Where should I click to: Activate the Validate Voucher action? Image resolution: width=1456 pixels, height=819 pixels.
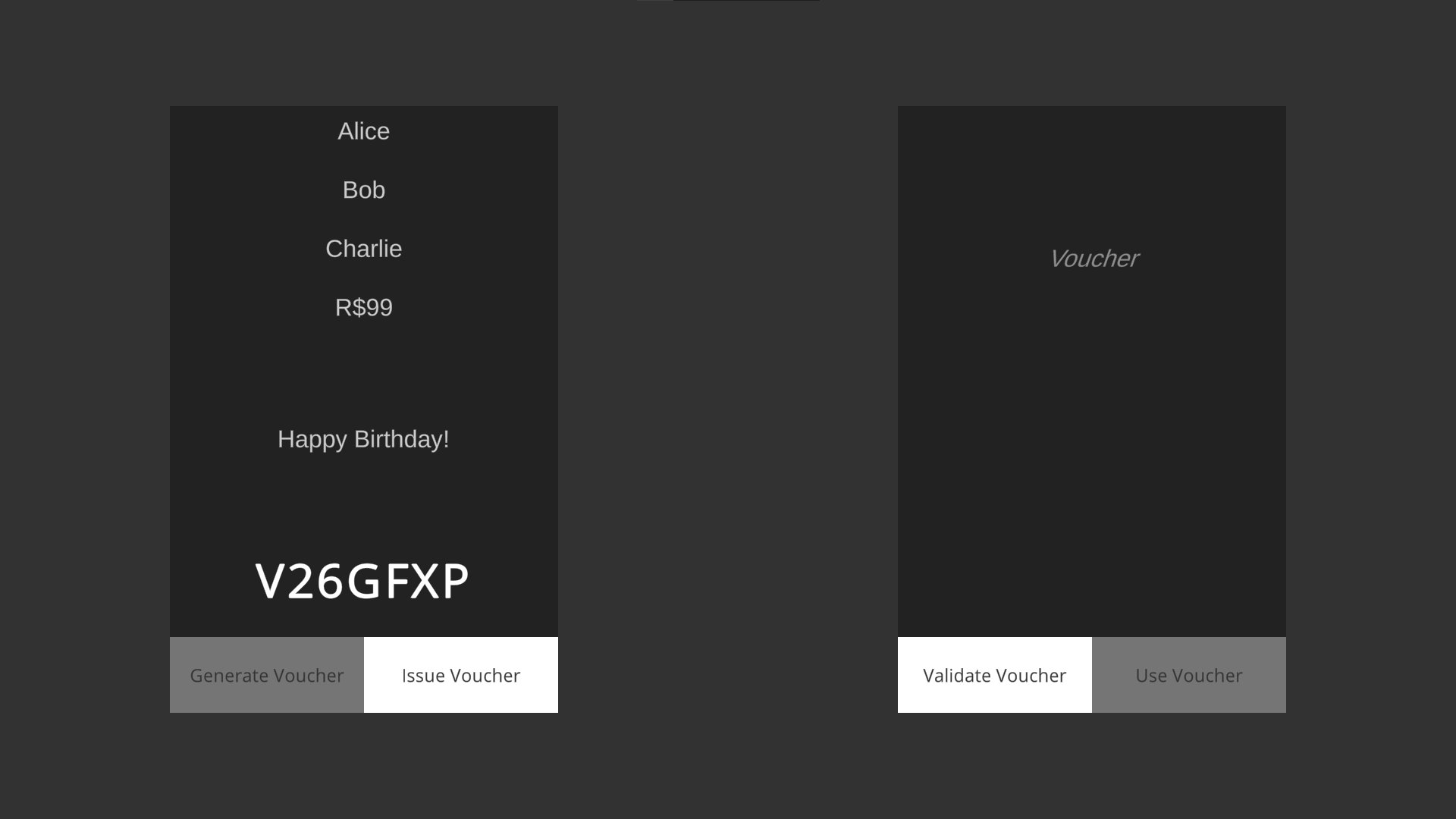tap(995, 675)
